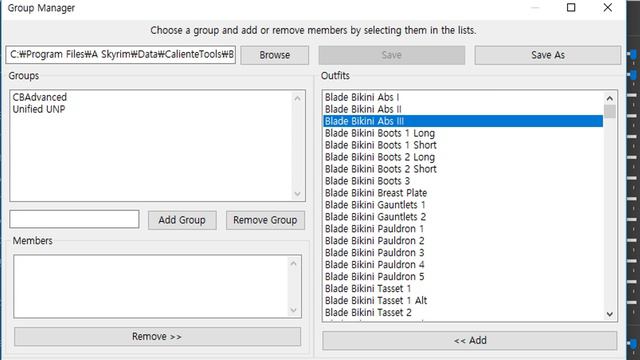This screenshot has width=640, height=360.
Task: Select the CBAdvanced group
Action: [40, 97]
